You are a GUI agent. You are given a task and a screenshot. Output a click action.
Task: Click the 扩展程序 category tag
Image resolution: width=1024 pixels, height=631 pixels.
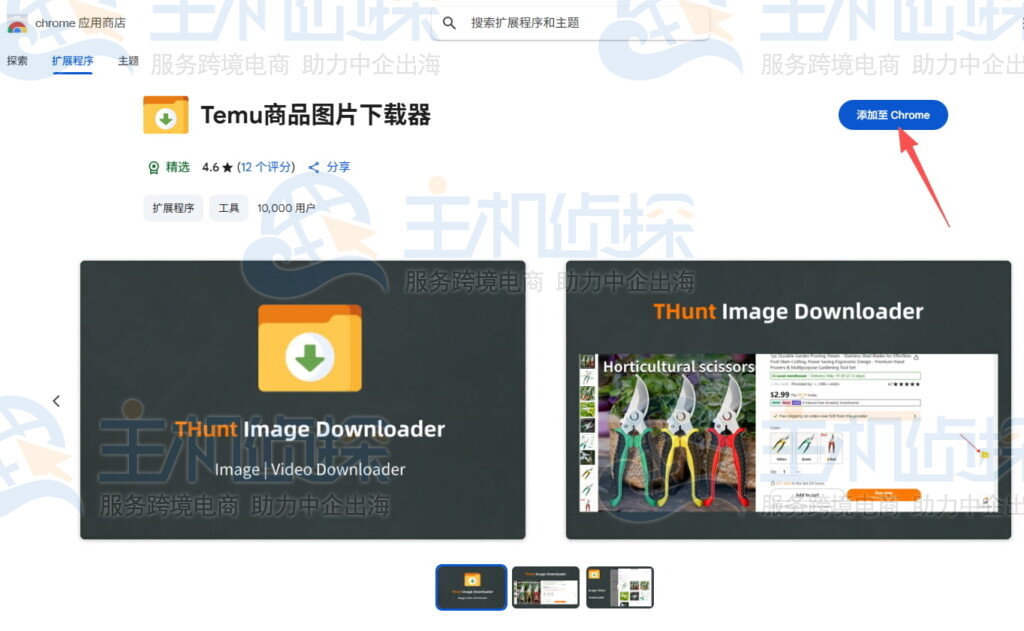pos(172,209)
